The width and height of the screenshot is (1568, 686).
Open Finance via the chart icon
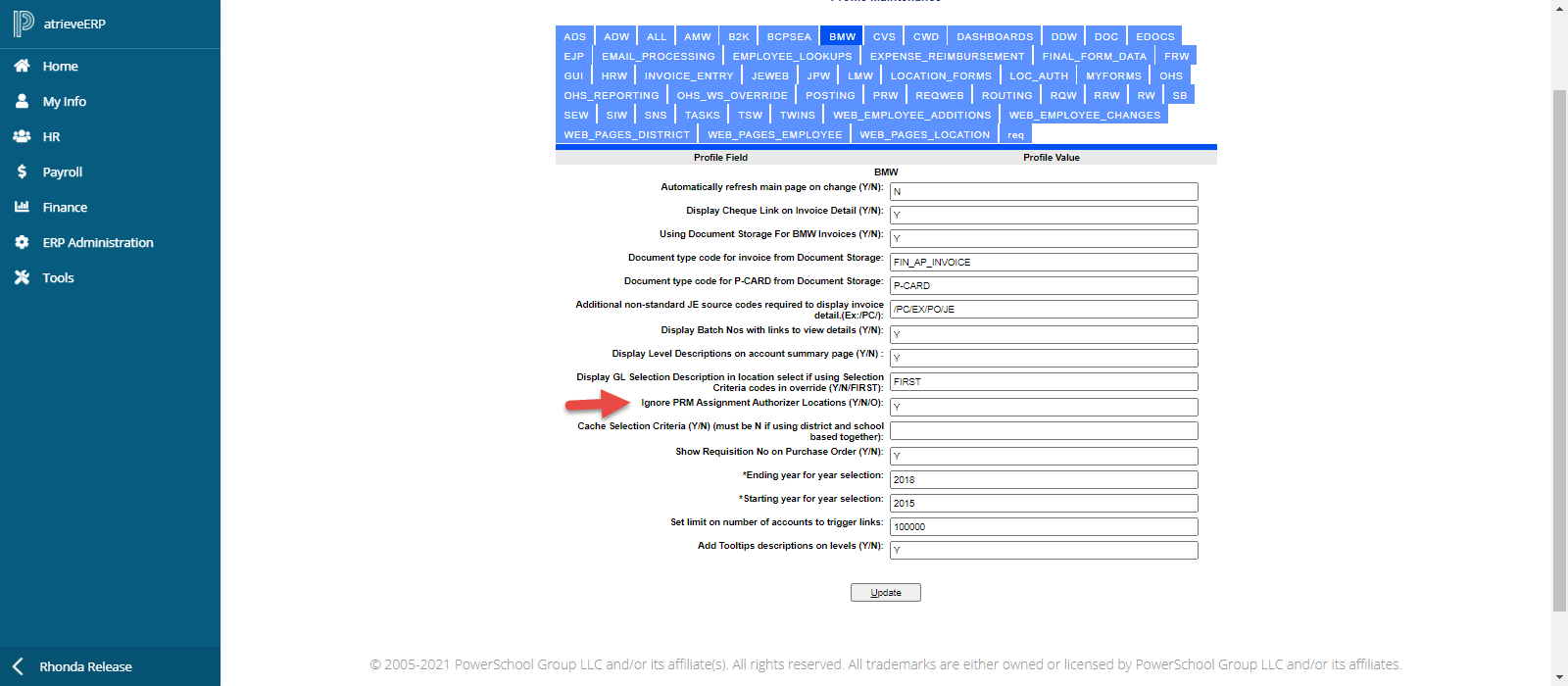[x=22, y=207]
